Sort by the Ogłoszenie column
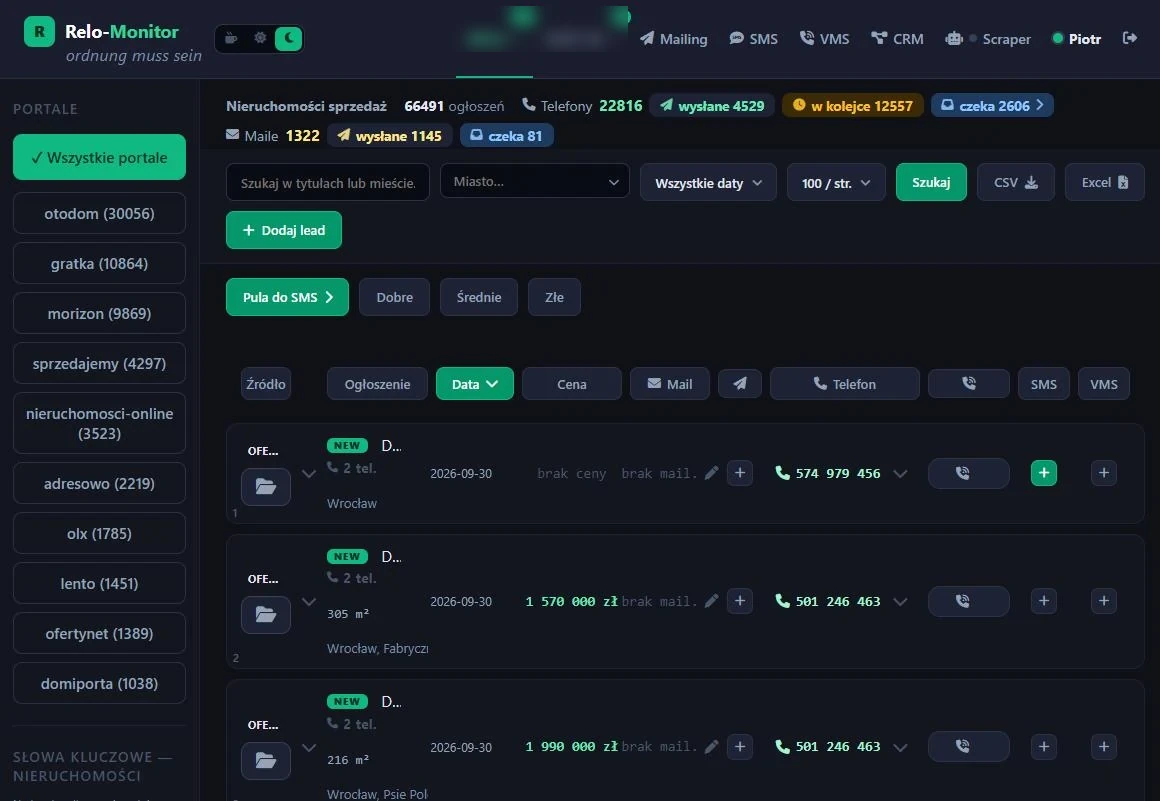The height and width of the screenshot is (801, 1160). pyautogui.click(x=377, y=384)
